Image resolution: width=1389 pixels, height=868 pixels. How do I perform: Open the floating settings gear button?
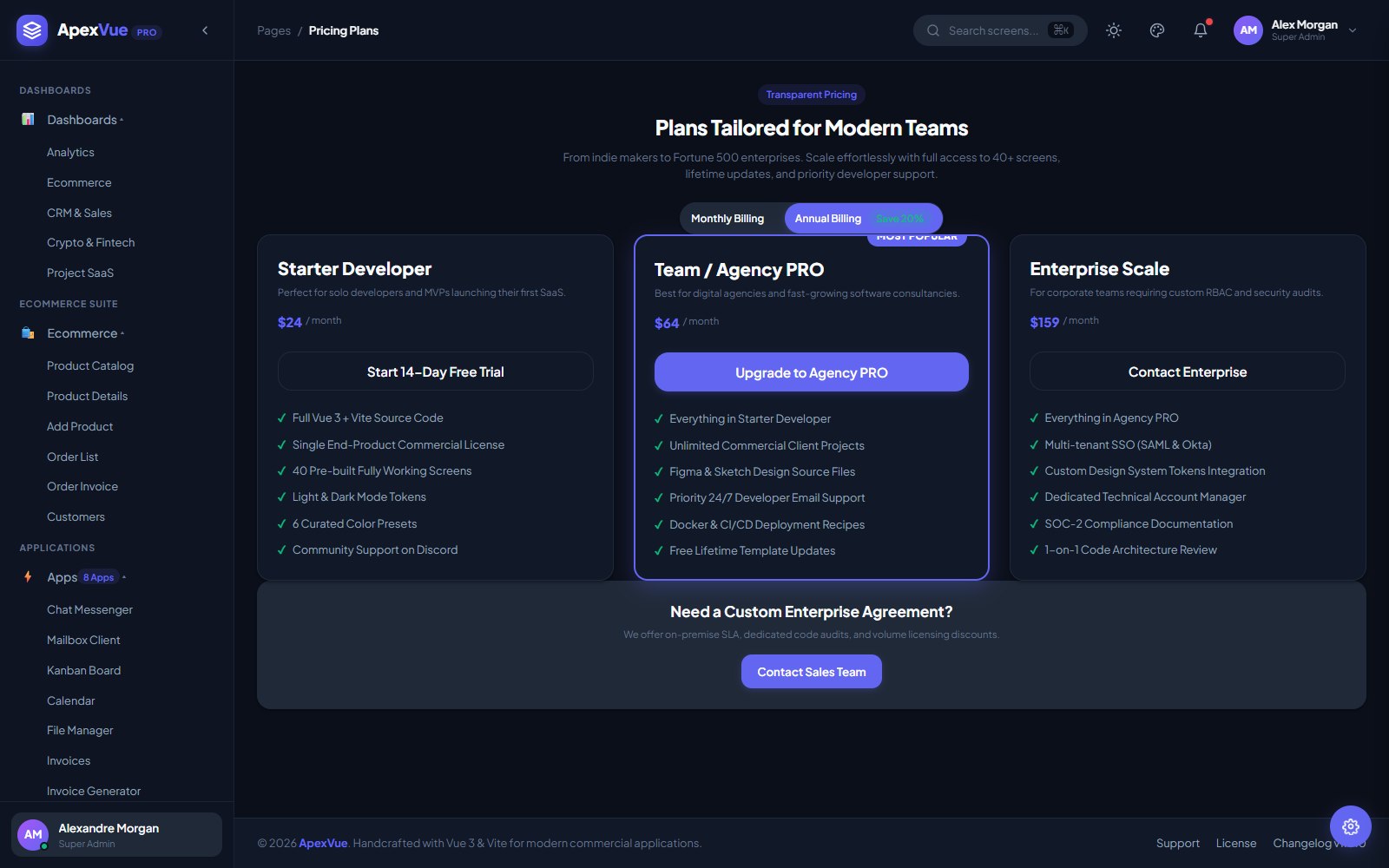1351,826
